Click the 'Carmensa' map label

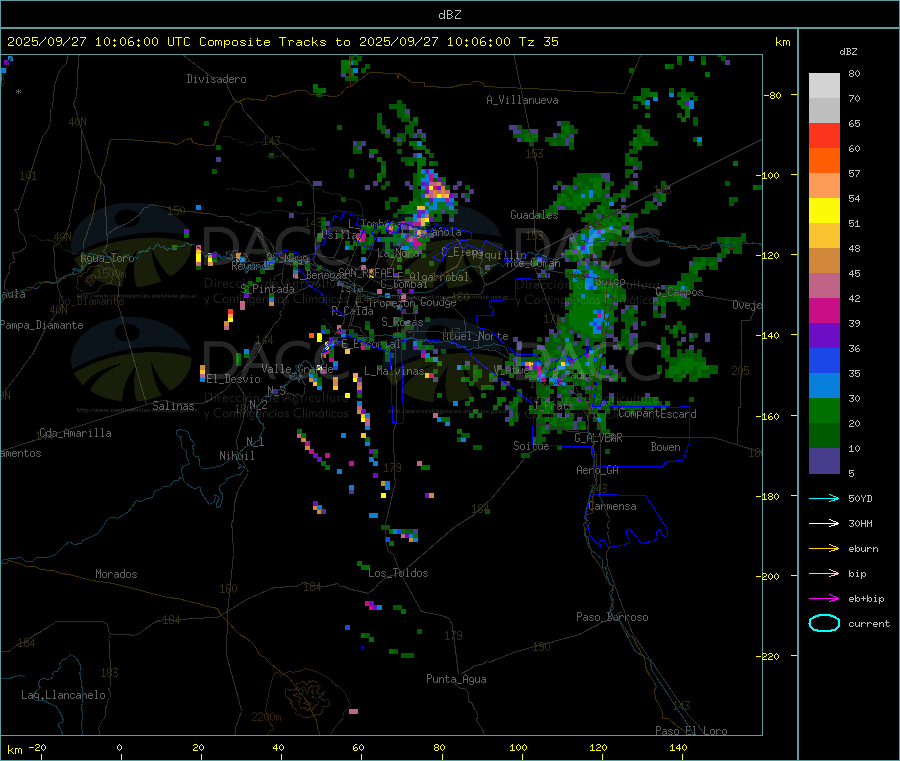(612, 506)
